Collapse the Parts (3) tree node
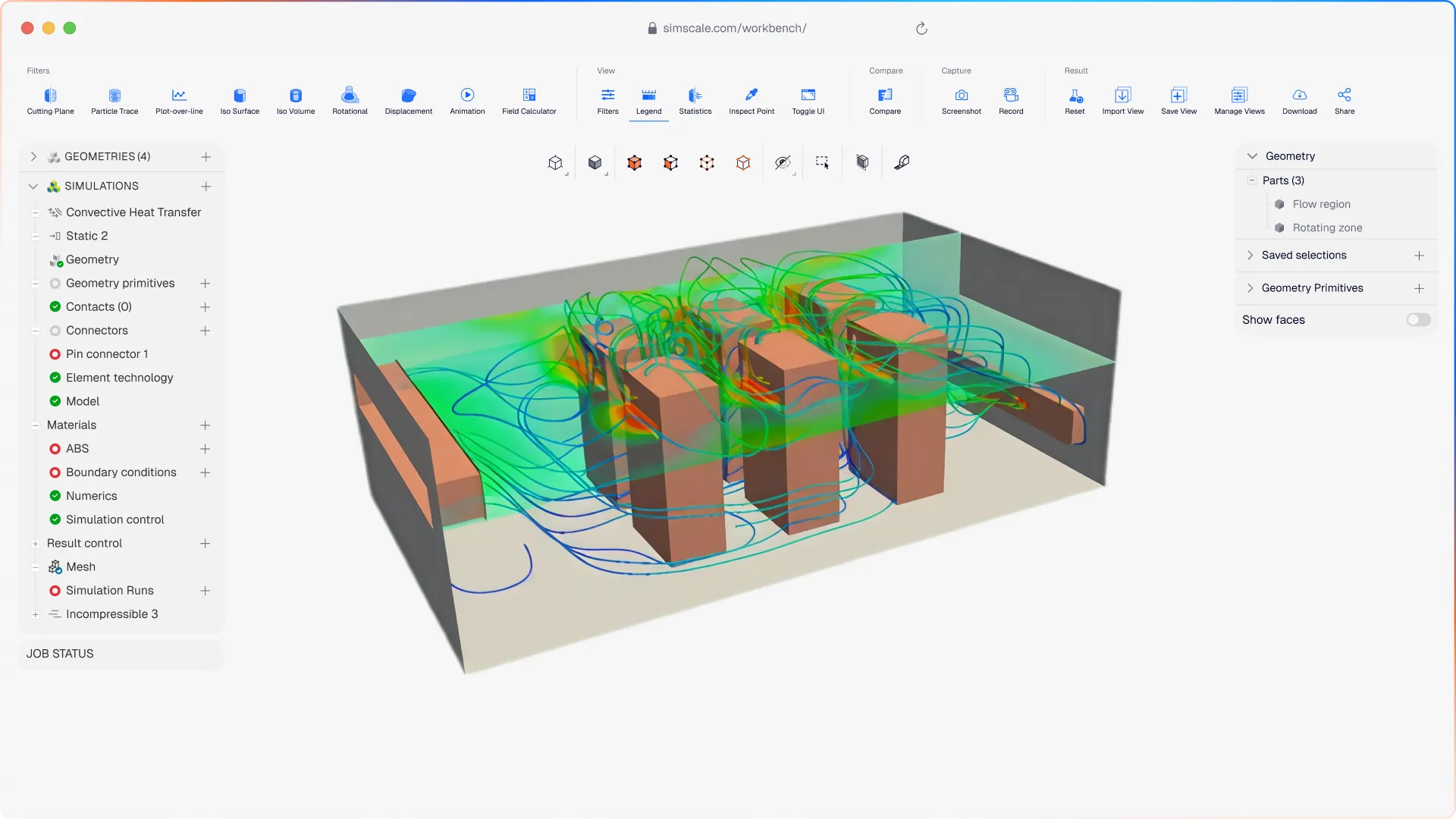Screen dimensions: 1456x819 (1252, 180)
